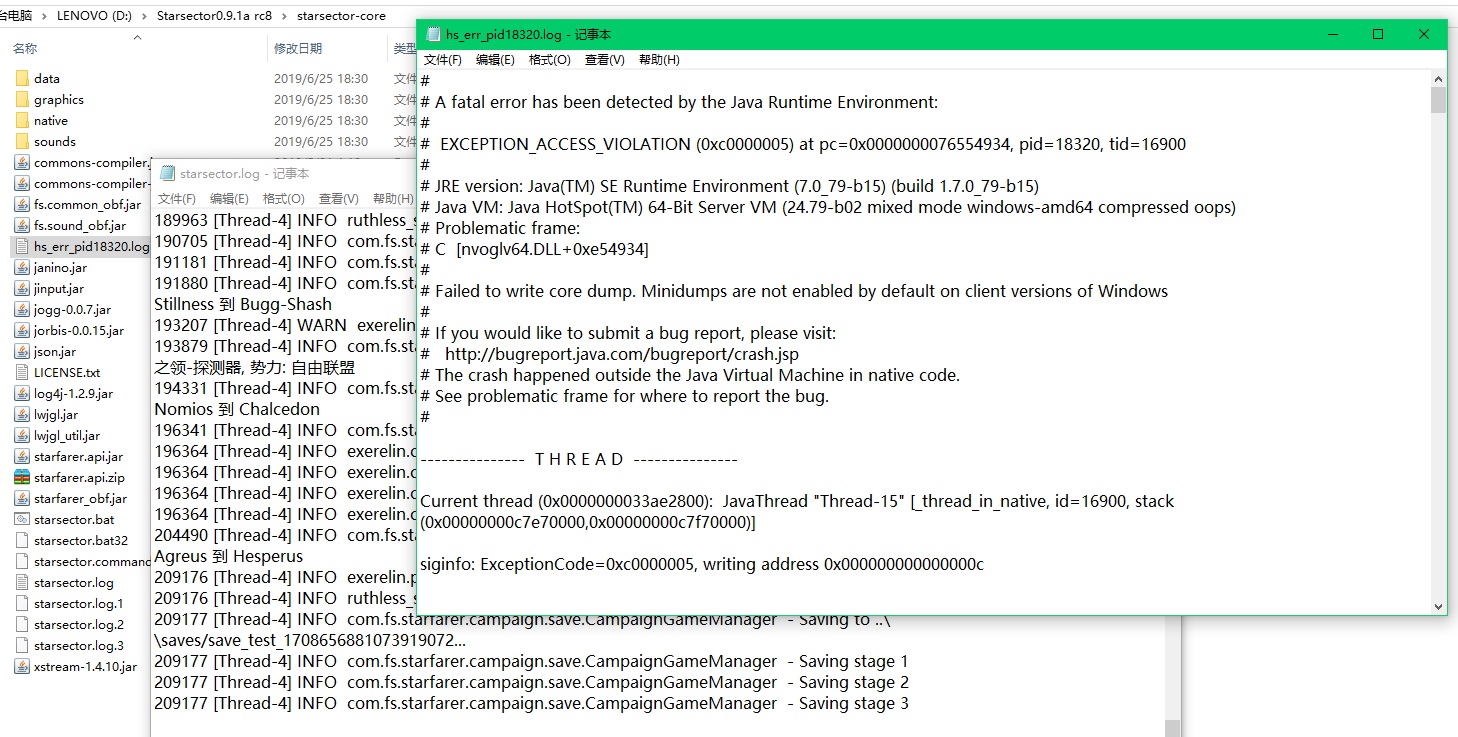Open the data folder icon

pyautogui.click(x=22, y=78)
